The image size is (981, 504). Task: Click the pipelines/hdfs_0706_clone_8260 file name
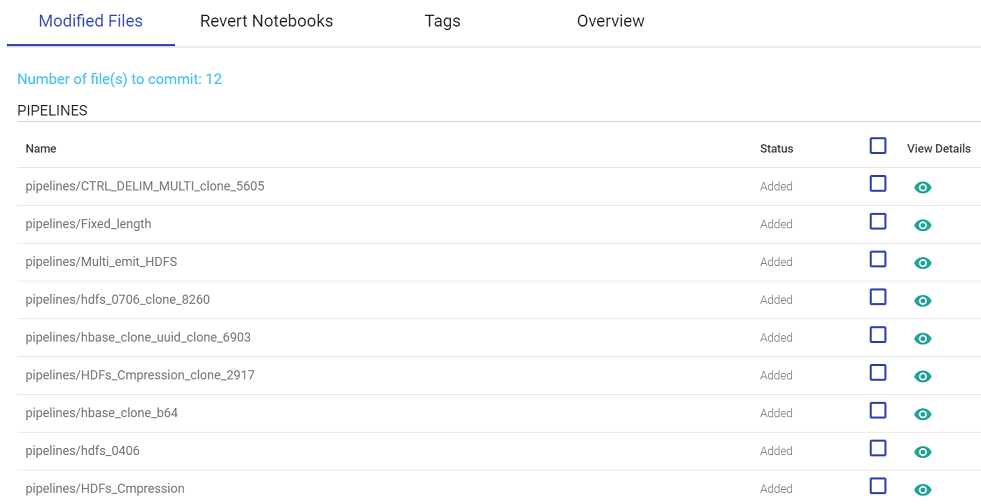(x=118, y=300)
